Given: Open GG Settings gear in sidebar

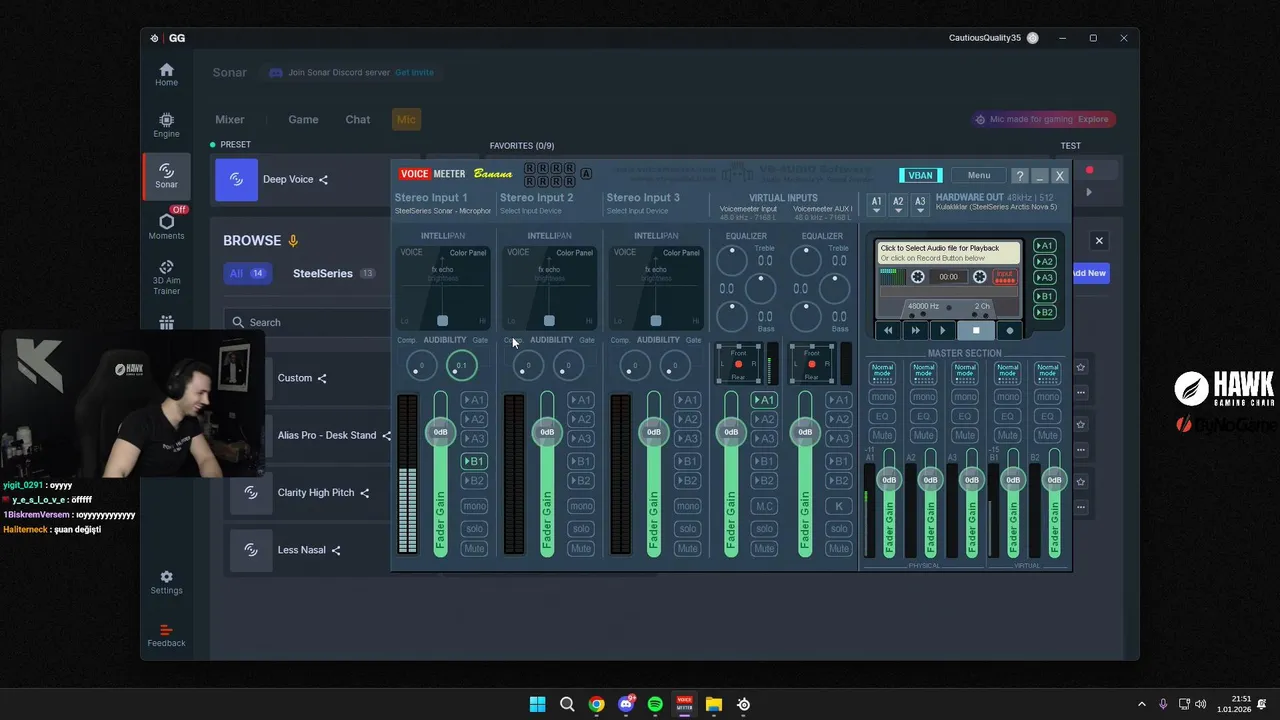Looking at the screenshot, I should pos(166,582).
